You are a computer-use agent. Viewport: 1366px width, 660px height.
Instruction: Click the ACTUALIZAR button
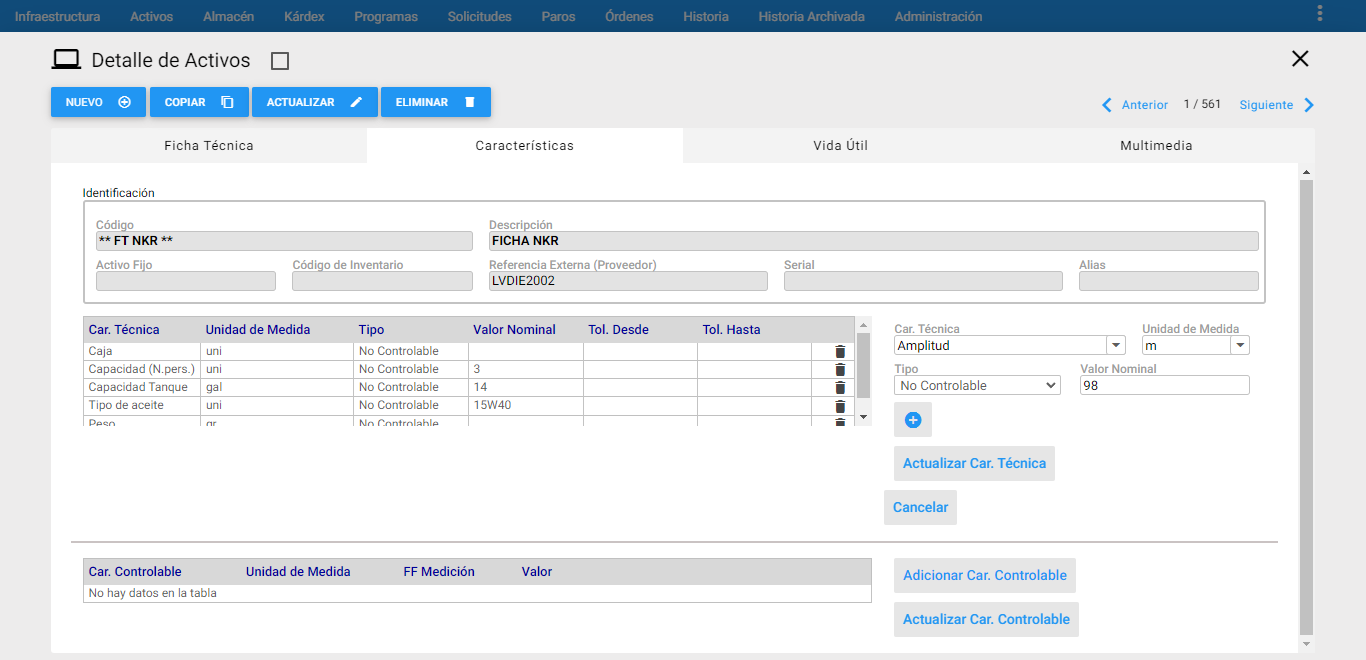[x=315, y=102]
